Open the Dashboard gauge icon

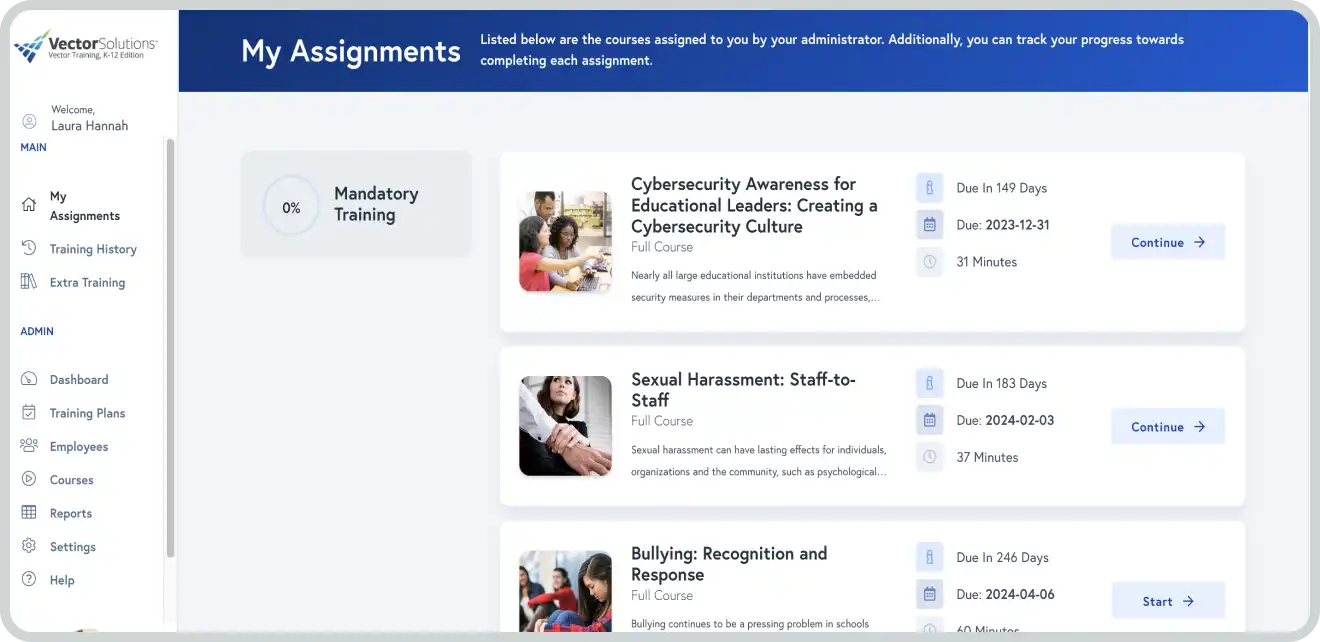(x=29, y=380)
